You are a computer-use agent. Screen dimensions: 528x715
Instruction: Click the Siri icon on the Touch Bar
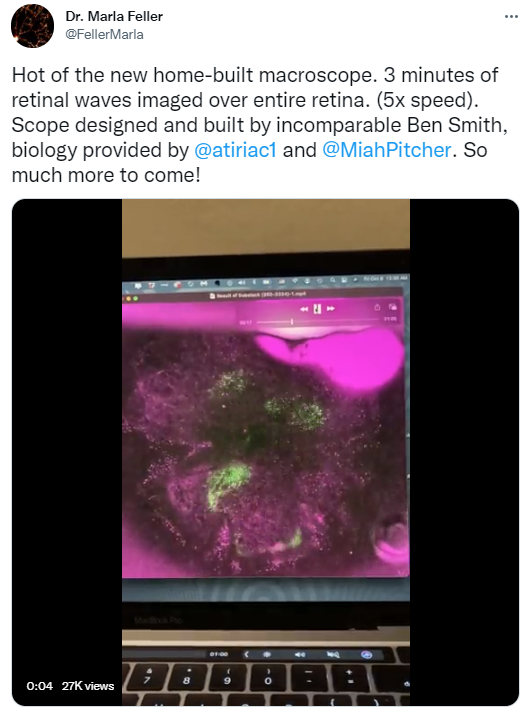367,655
